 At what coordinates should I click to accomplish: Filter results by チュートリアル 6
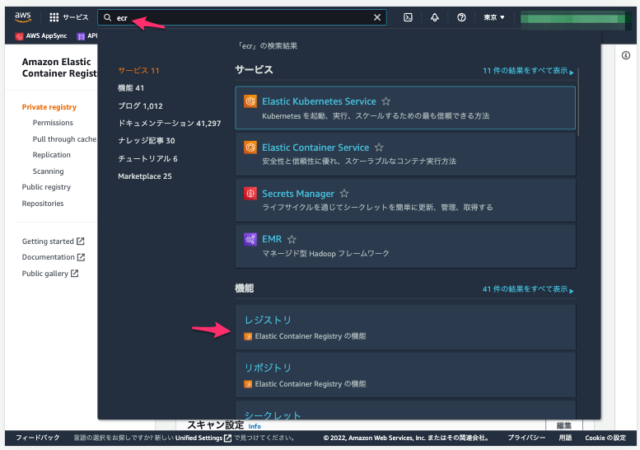click(x=147, y=158)
